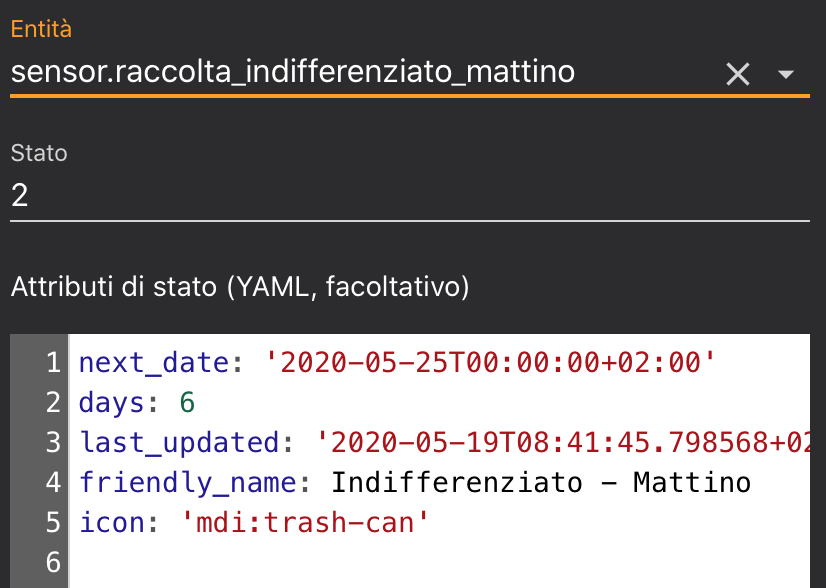Clear the entity field with X icon
Viewport: 826px width, 588px height.
coord(737,74)
